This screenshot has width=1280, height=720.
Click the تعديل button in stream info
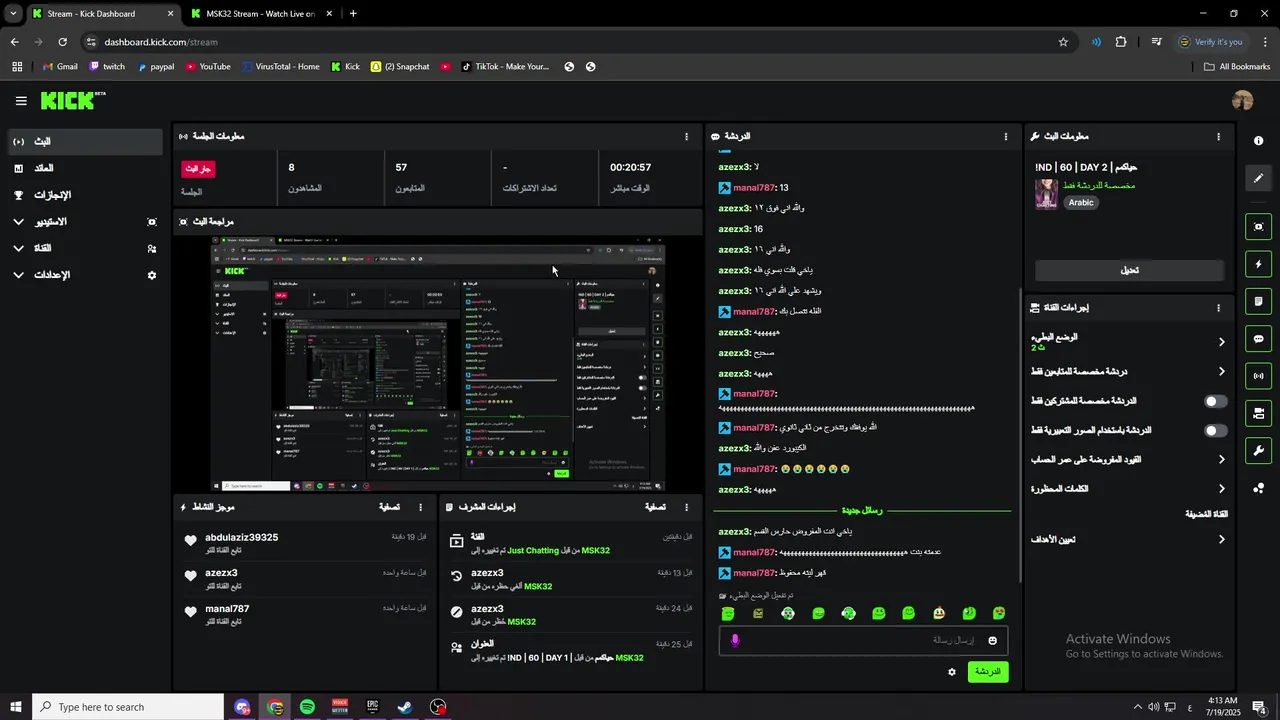(x=1129, y=270)
